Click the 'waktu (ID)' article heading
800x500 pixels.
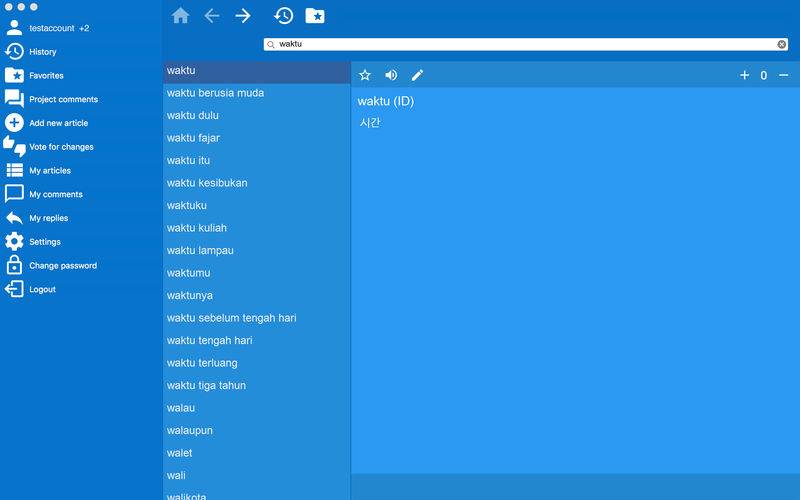[386, 101]
